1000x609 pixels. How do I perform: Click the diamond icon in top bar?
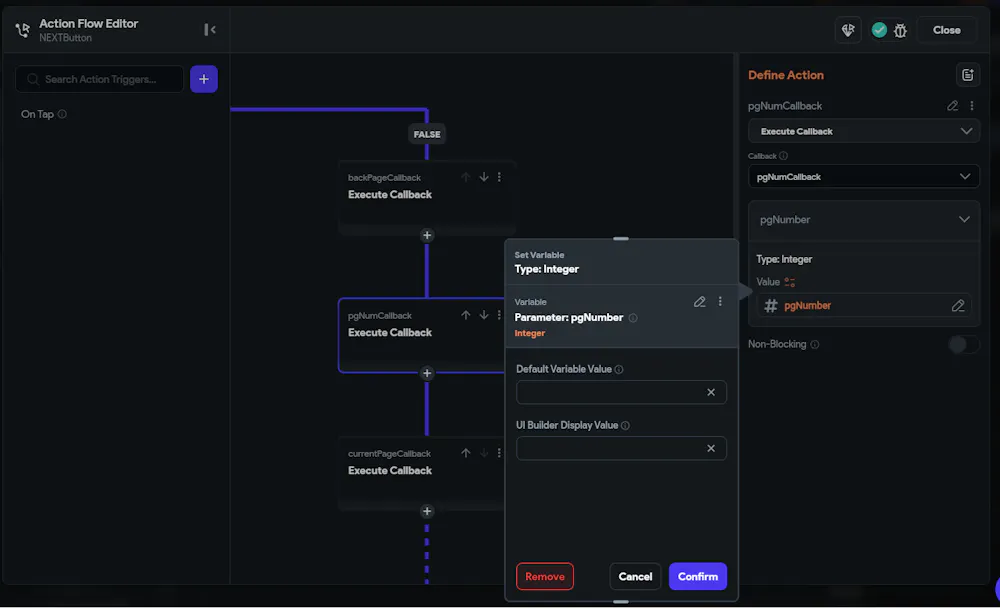pyautogui.click(x=848, y=30)
